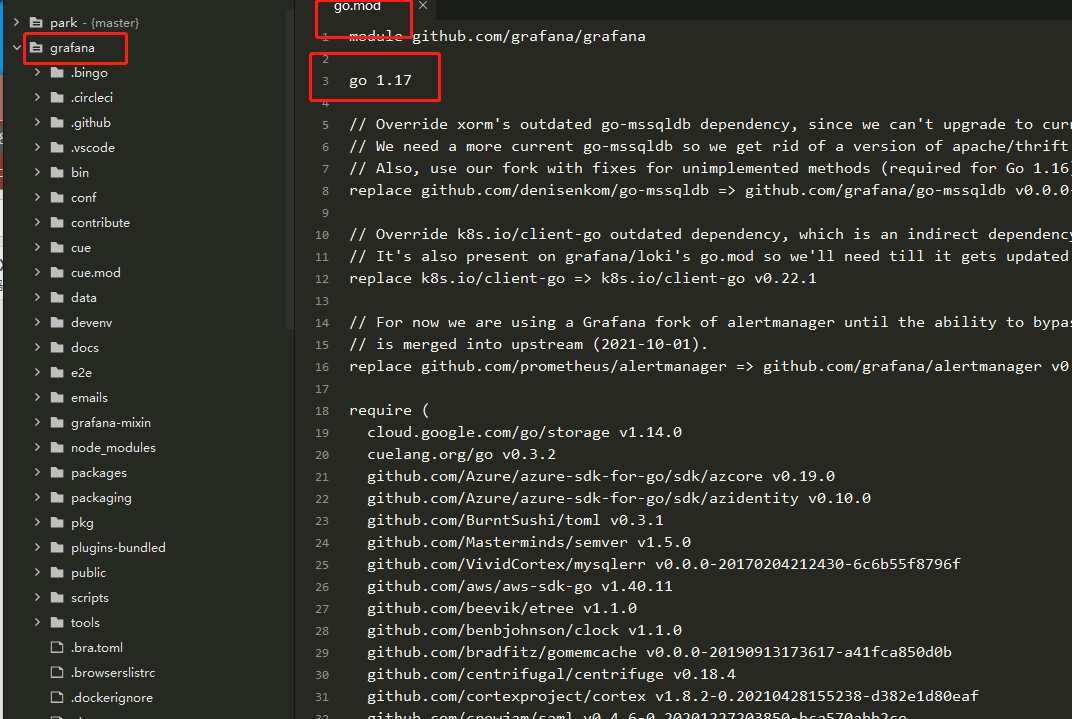Click 'github.com/beevik/etree v1.1.0' line

click(x=502, y=608)
